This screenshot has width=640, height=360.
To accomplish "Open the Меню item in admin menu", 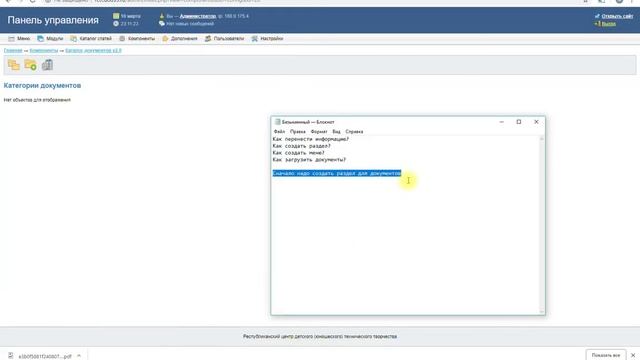I will coord(19,38).
